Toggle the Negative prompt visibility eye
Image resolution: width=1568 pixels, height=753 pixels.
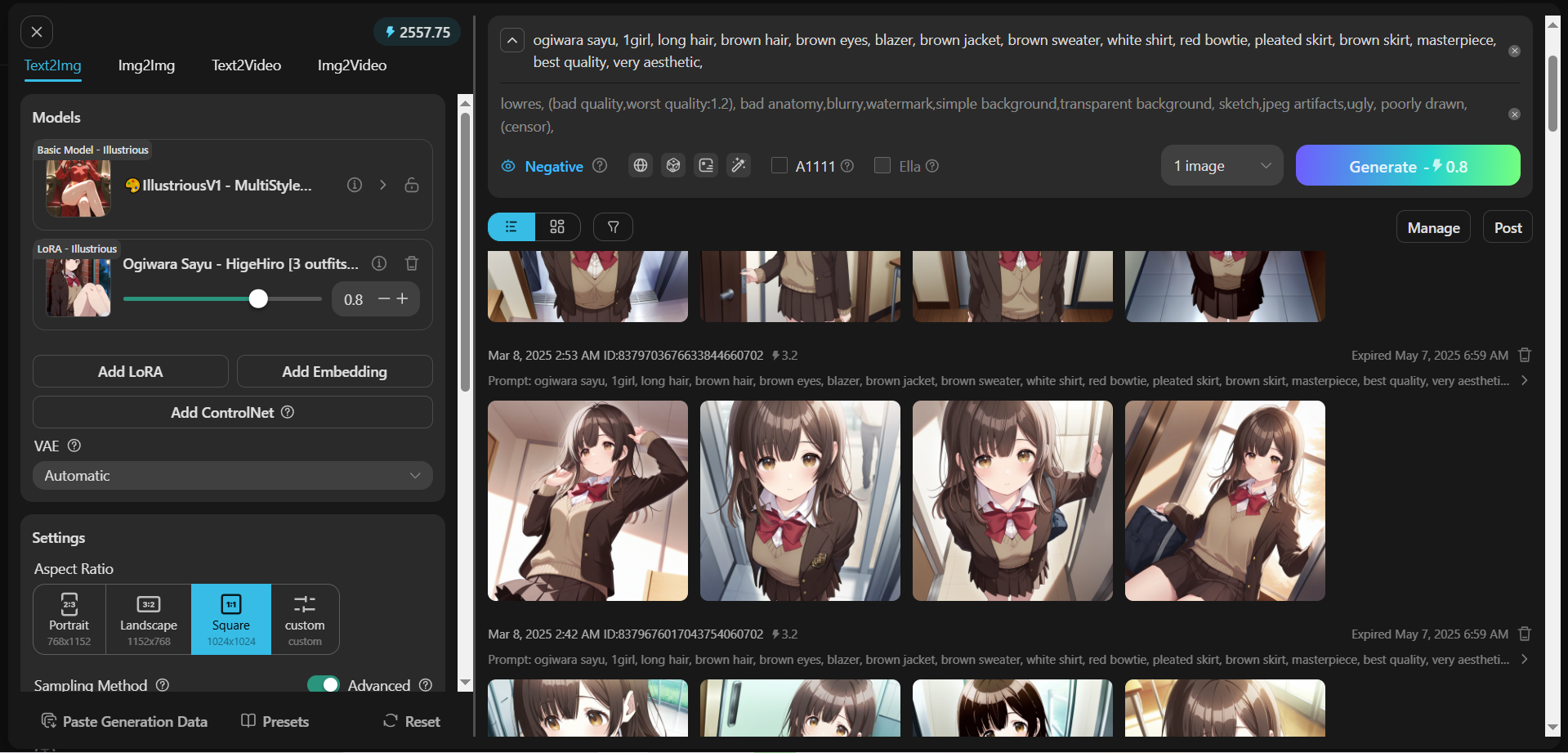508,166
